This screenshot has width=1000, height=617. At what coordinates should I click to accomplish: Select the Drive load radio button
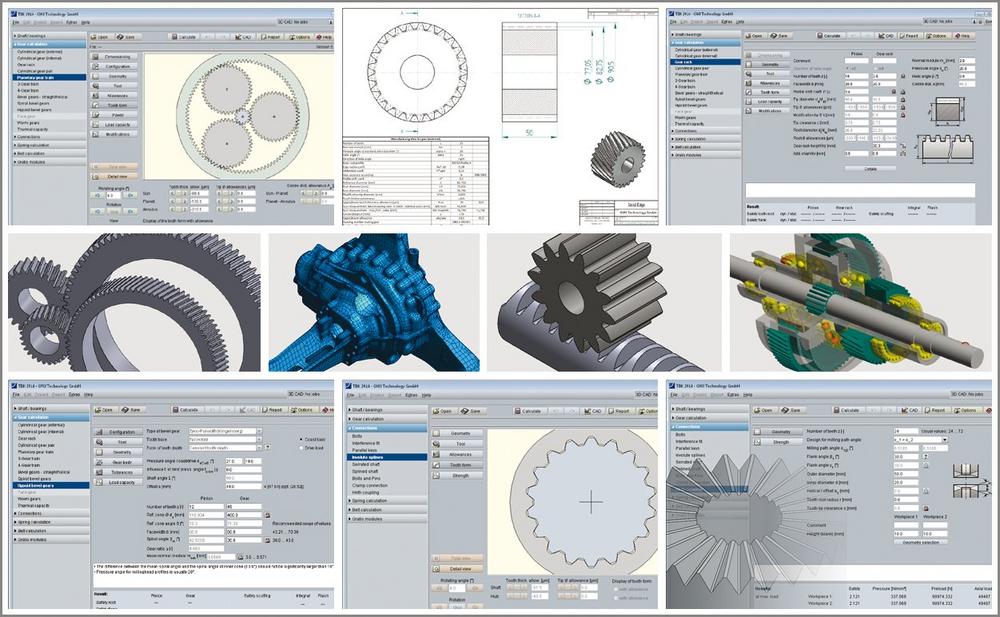(x=301, y=448)
